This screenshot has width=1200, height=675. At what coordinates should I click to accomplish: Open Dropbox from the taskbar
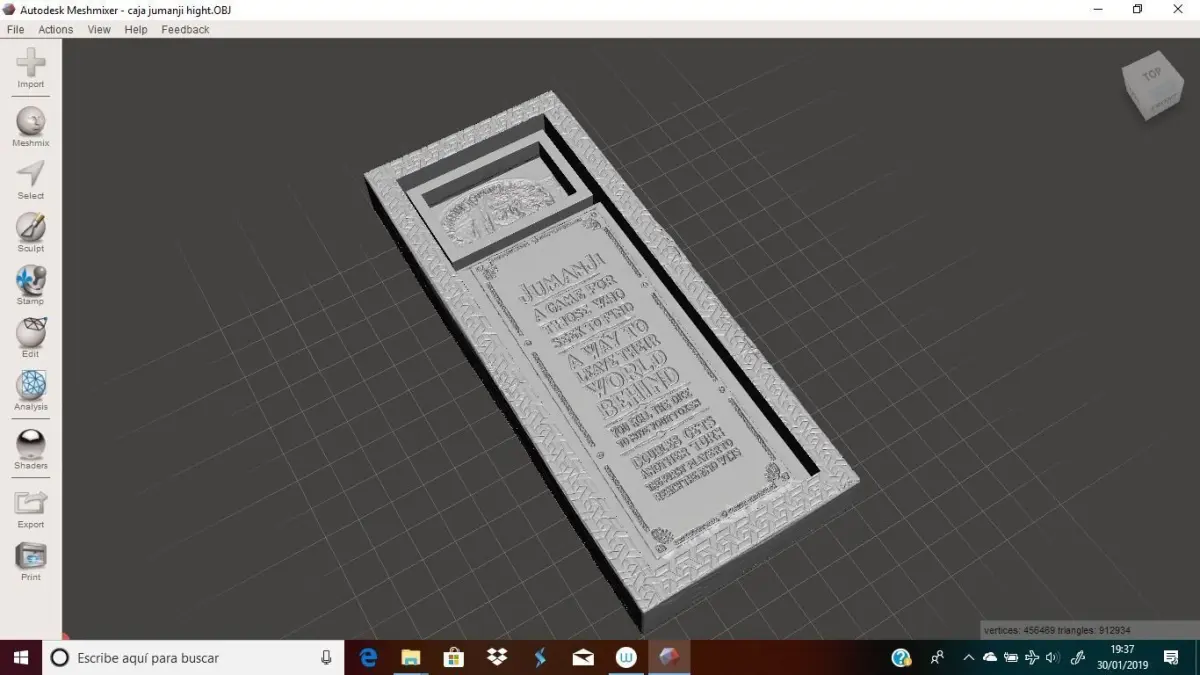[496, 657]
